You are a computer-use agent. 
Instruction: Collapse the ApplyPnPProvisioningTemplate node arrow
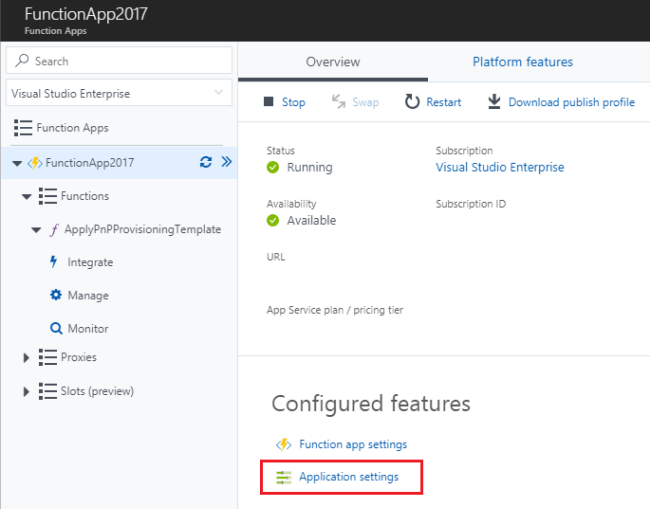[x=36, y=230]
